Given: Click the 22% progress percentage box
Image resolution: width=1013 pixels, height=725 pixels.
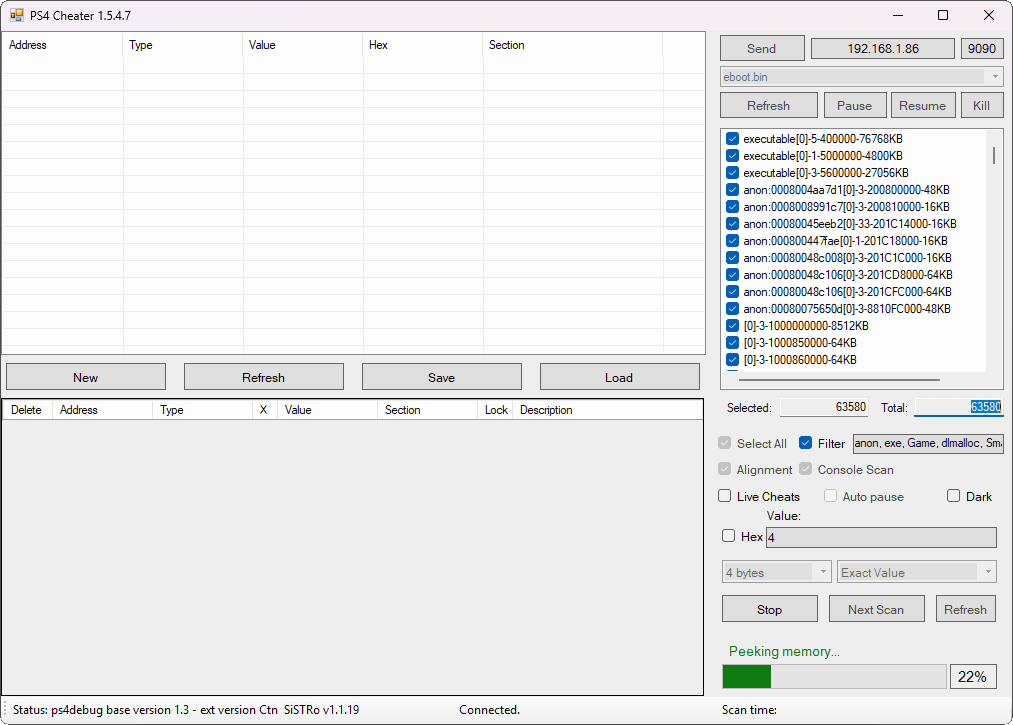Looking at the screenshot, I should (x=973, y=677).
